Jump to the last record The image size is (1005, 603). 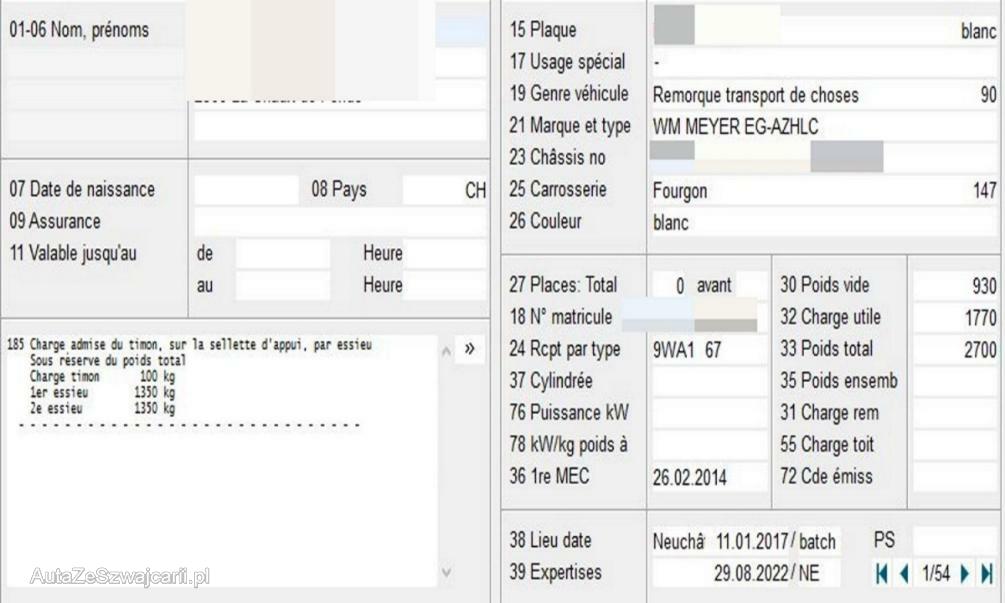click(x=987, y=573)
